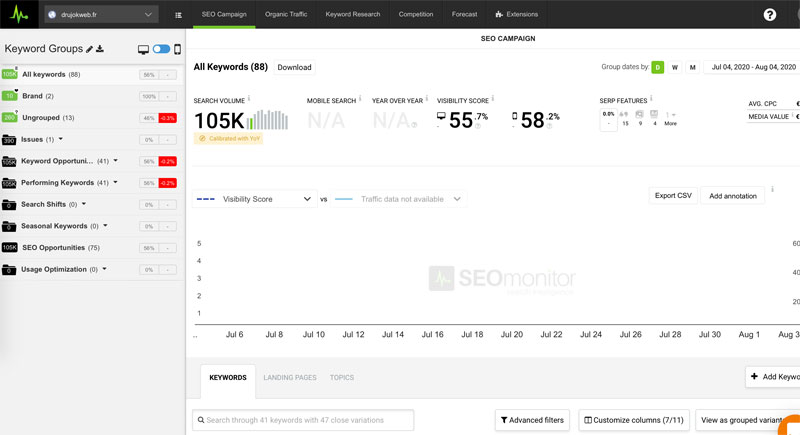This screenshot has width=800, height=435.
Task: Open SEO Opportunities group
Action: point(92,248)
